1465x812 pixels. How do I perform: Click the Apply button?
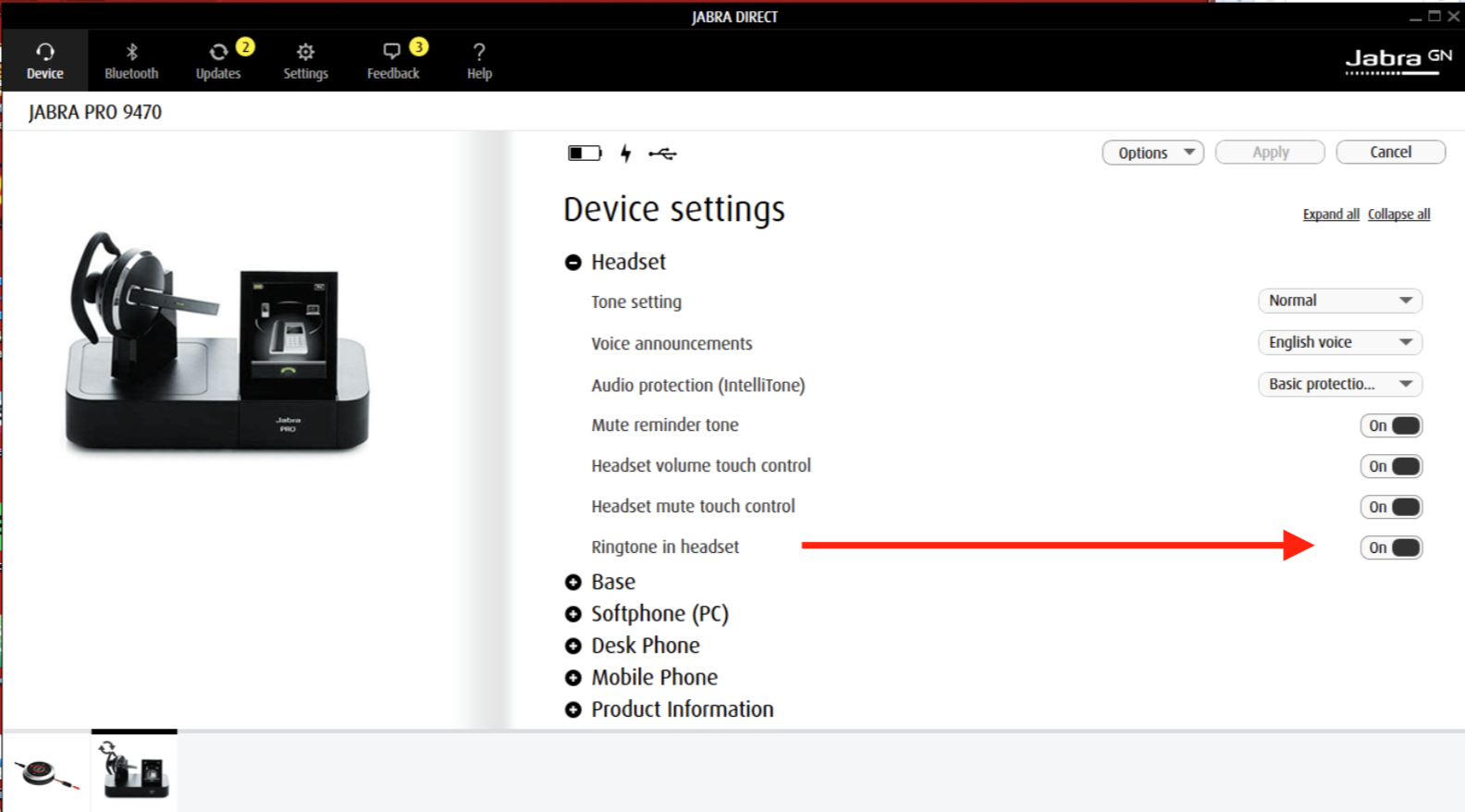(x=1270, y=153)
